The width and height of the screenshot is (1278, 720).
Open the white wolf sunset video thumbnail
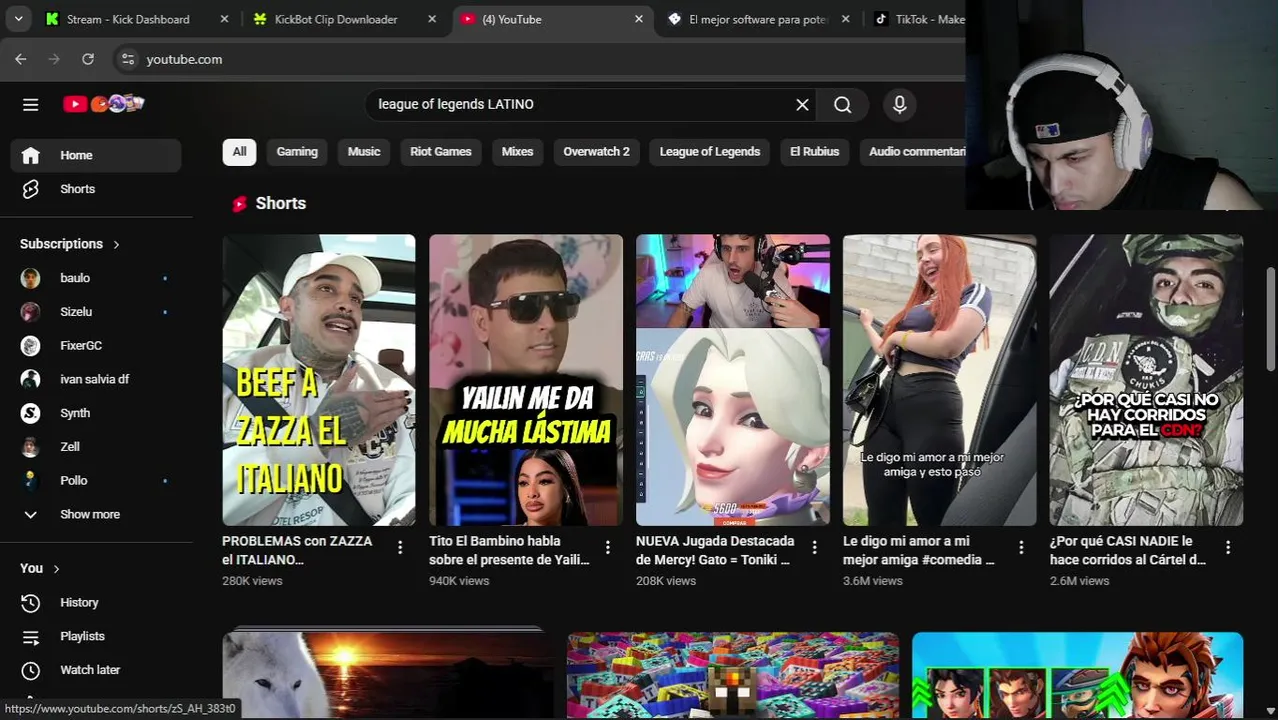click(388, 675)
